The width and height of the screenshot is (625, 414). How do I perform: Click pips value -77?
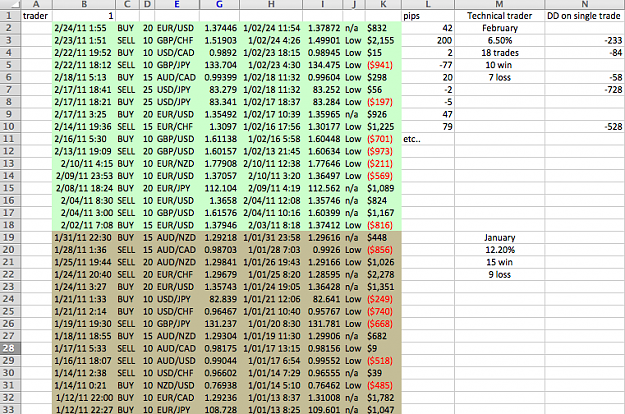[x=428, y=65]
